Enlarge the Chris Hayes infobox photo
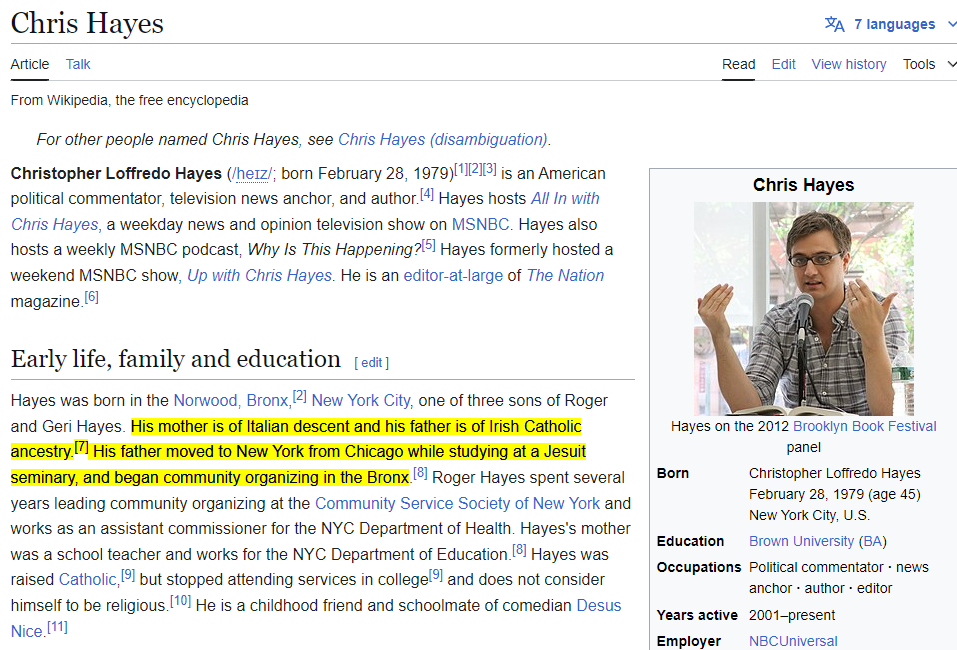 point(803,309)
